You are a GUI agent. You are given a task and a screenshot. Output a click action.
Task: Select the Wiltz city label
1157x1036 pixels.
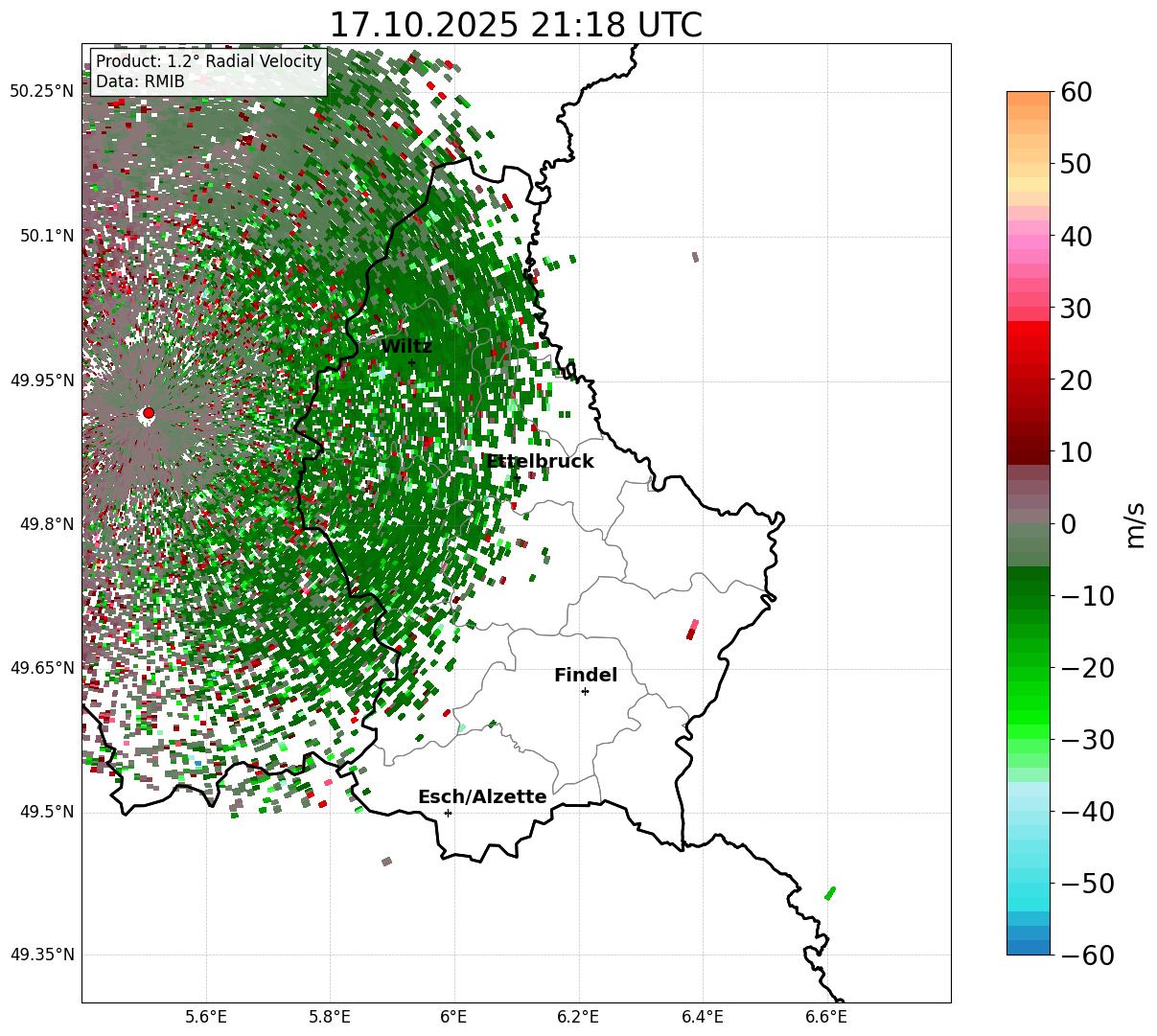[x=406, y=347]
